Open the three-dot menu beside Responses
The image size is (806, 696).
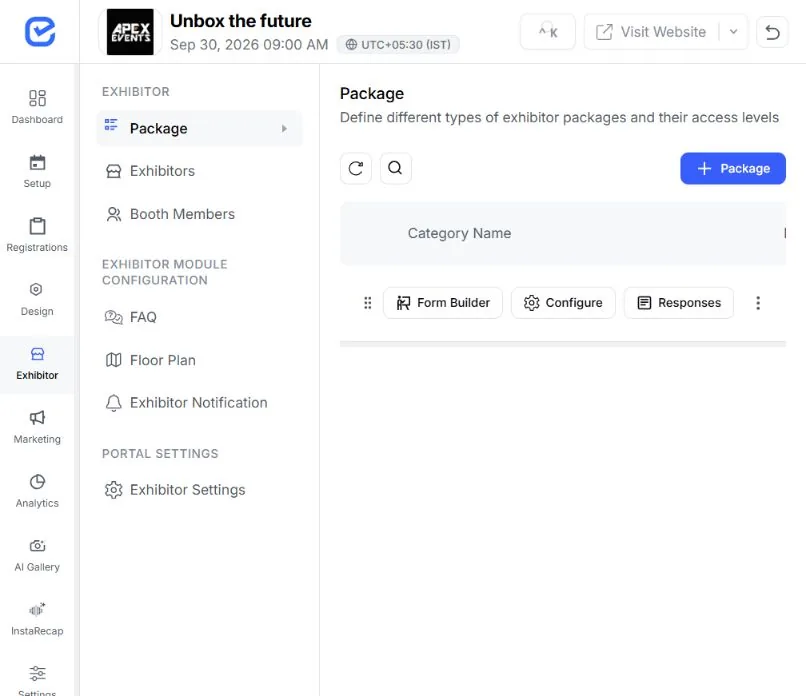758,303
